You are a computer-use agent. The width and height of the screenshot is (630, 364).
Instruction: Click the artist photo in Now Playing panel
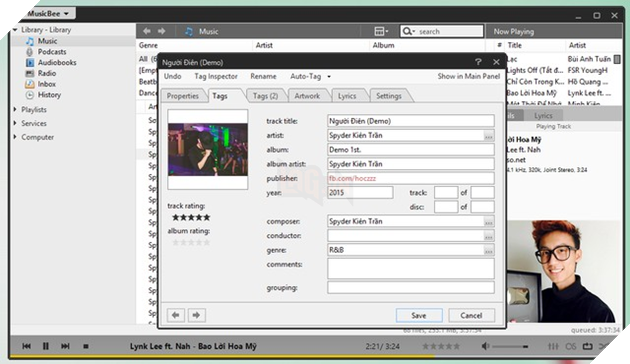[561, 271]
